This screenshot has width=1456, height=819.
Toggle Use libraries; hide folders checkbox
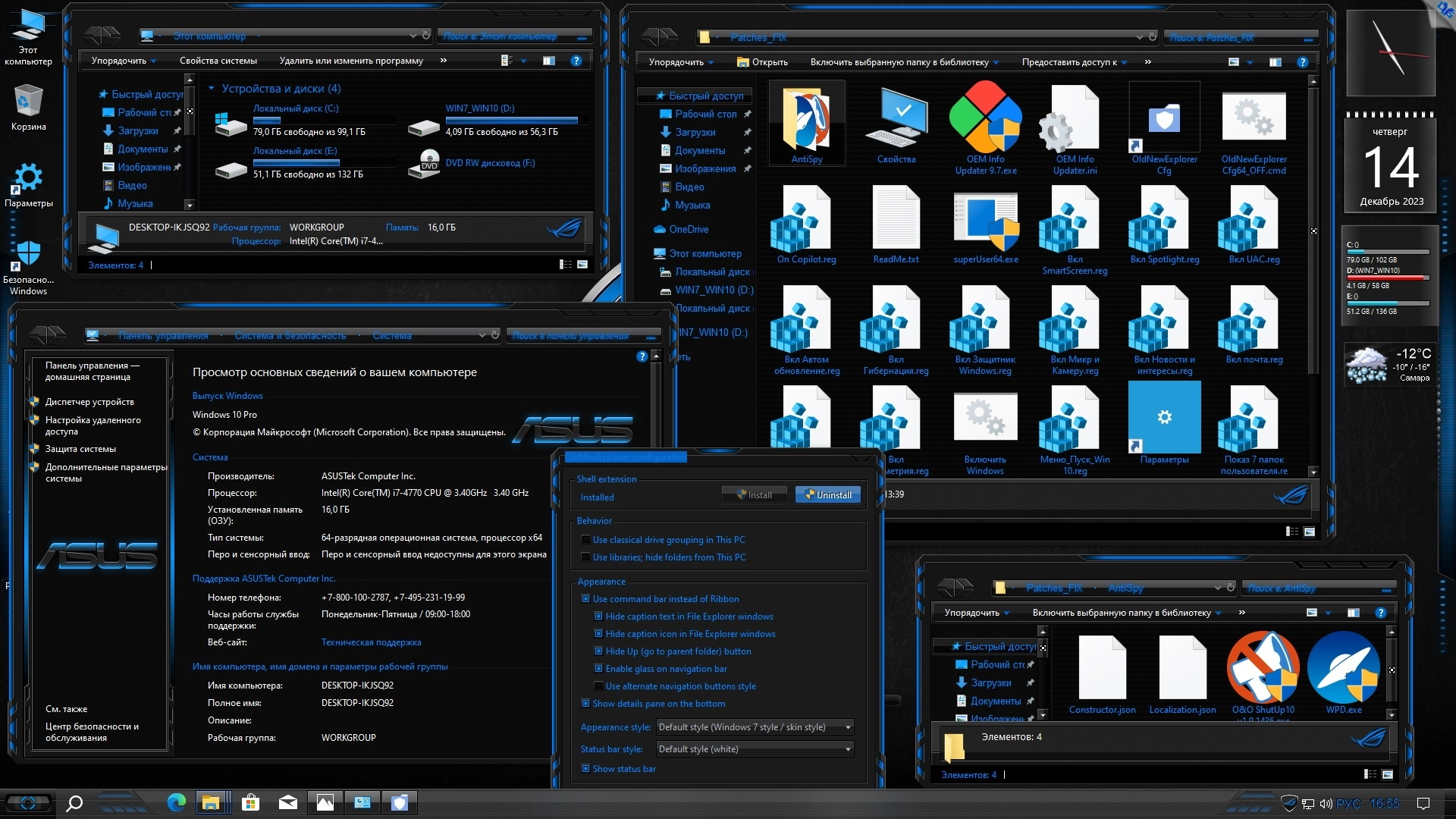(x=586, y=557)
